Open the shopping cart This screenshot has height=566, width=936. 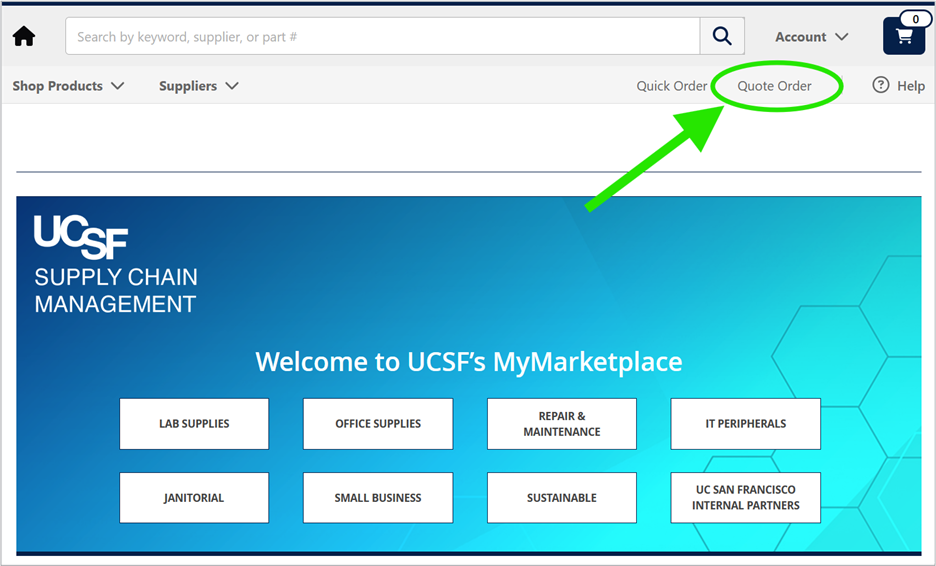tap(904, 36)
